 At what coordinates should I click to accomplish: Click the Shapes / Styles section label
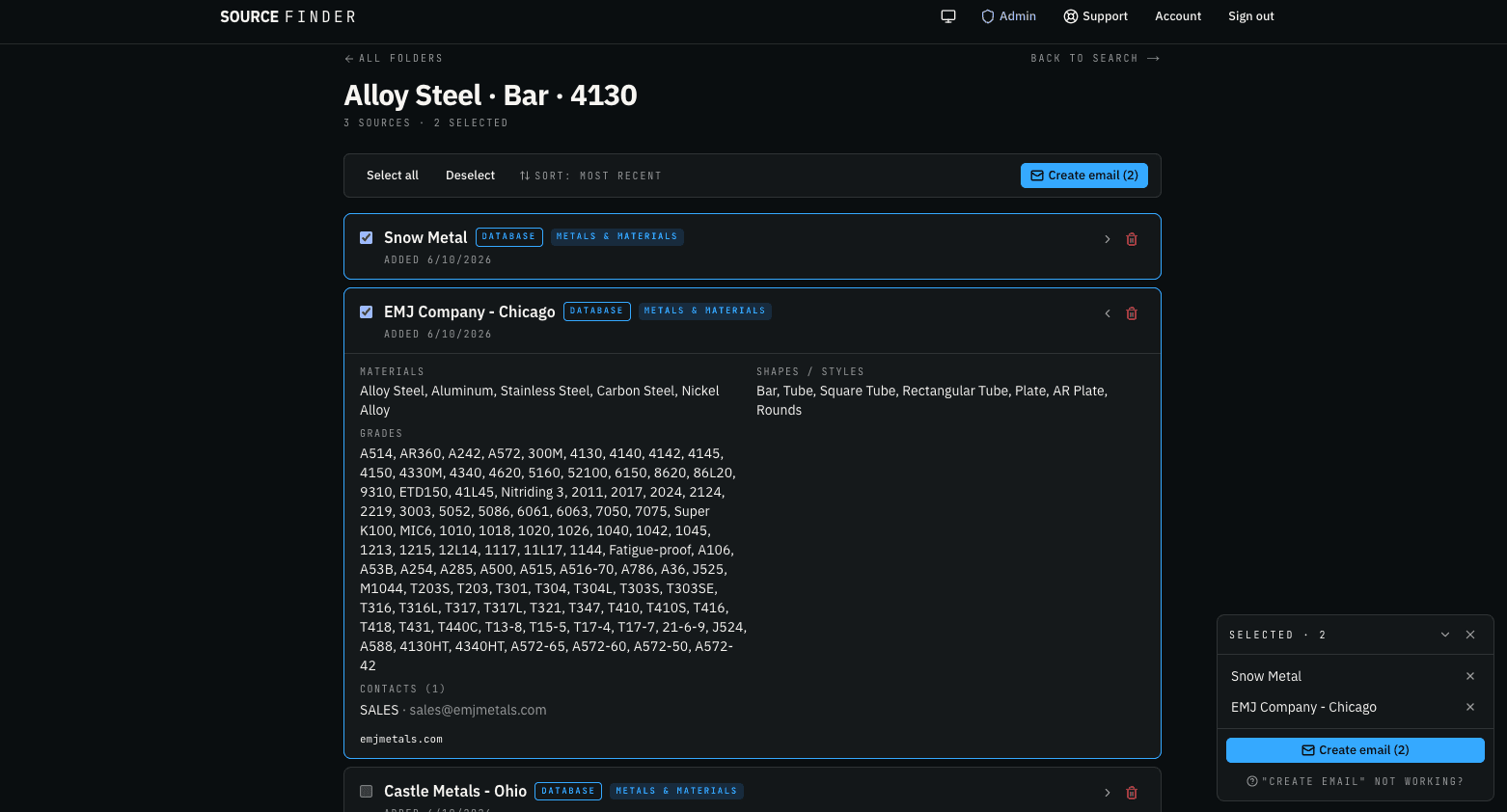(x=810, y=372)
